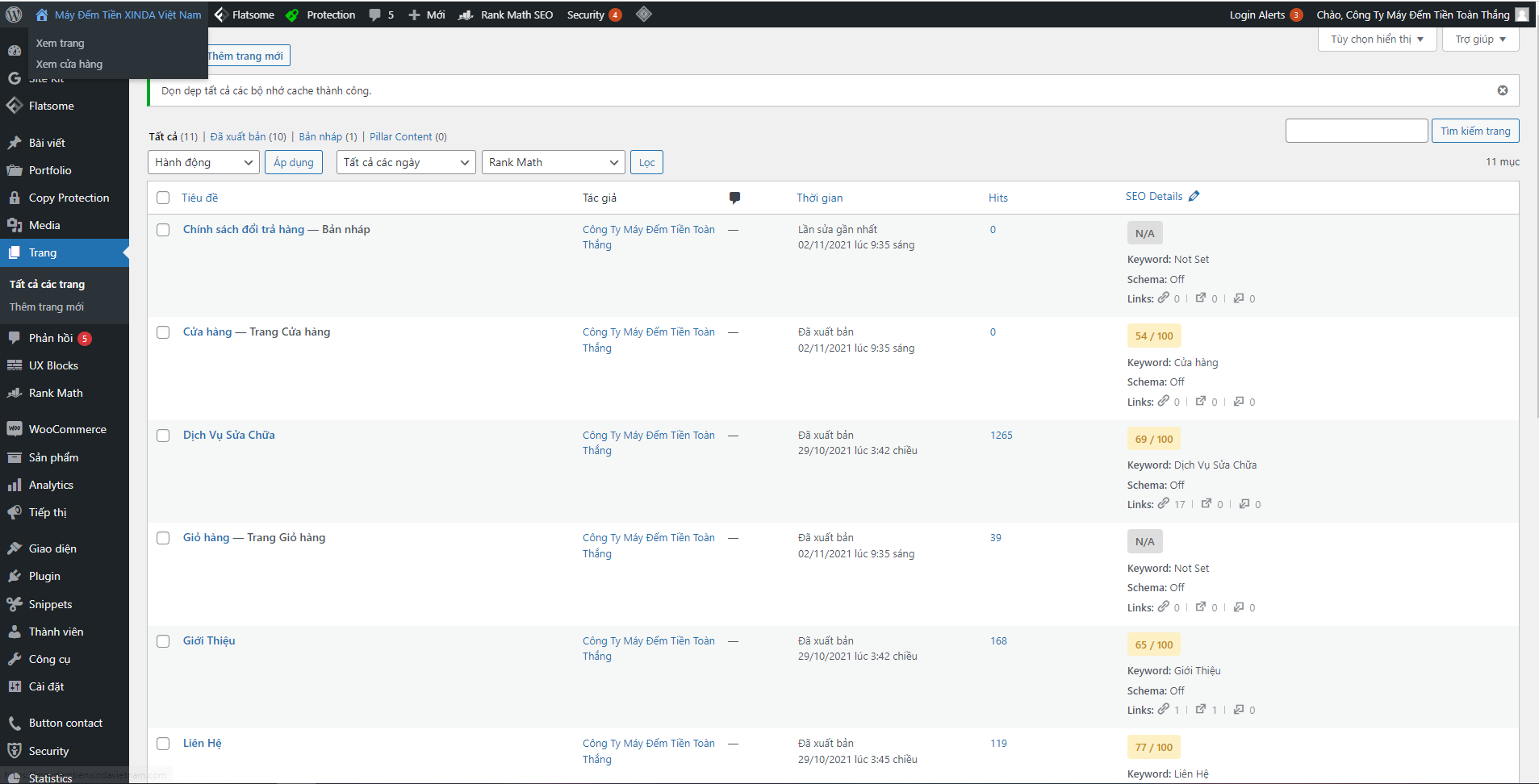This screenshot has height=784, width=1539.
Task: Filter by Pillar Content (0)
Action: [408, 136]
